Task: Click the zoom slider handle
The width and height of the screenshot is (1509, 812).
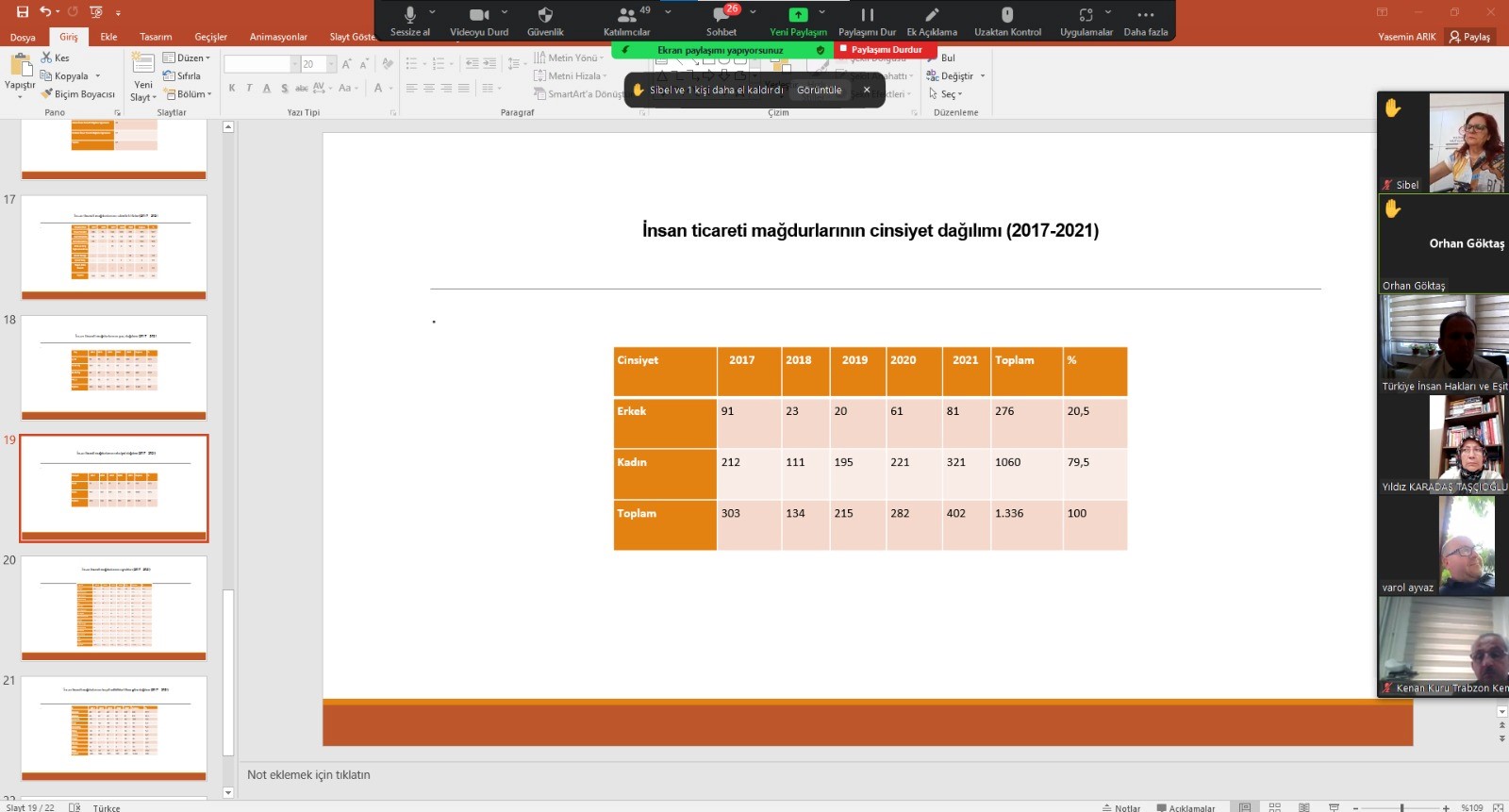Action: click(1401, 807)
